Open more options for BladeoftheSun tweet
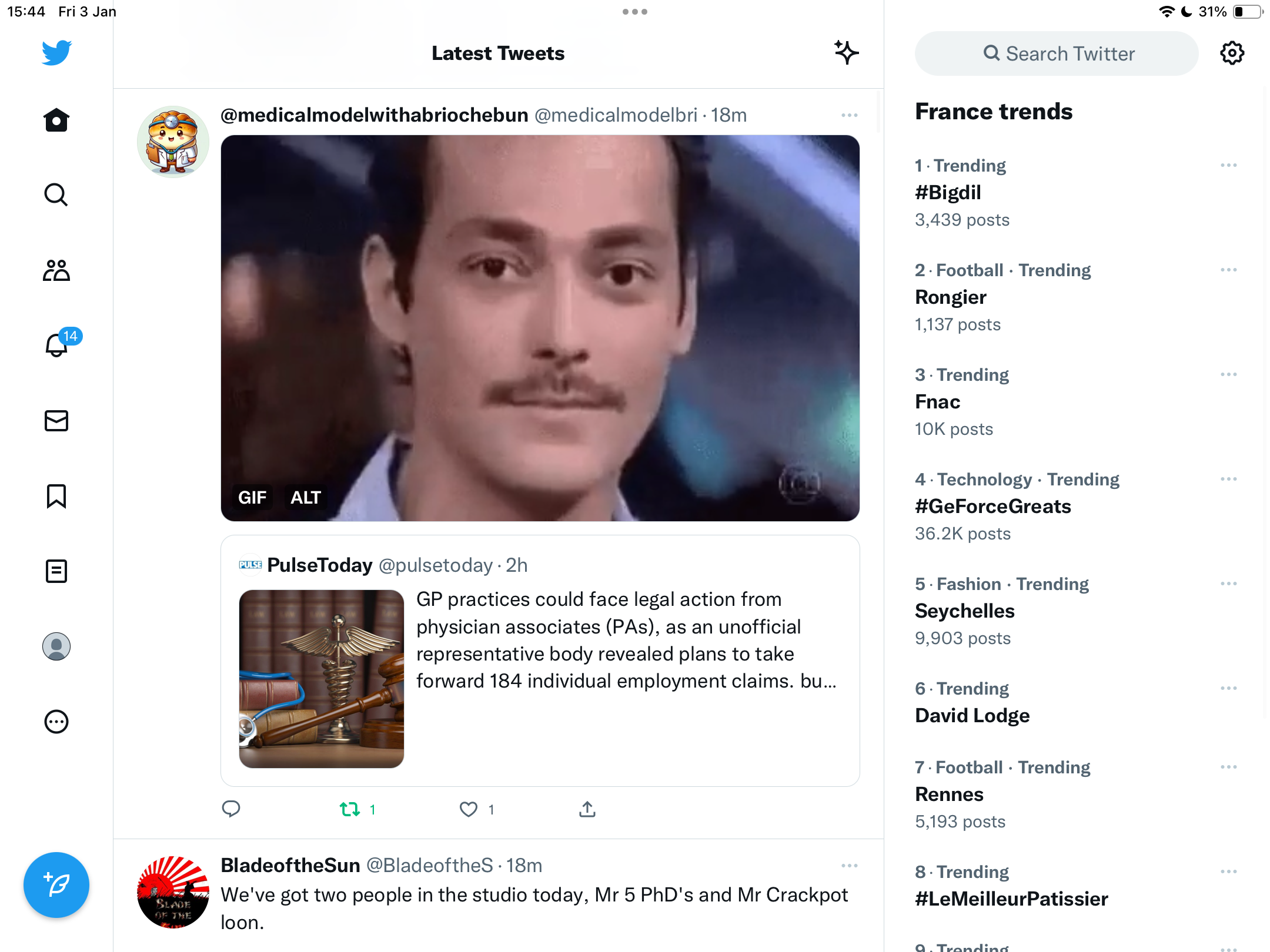 850,866
